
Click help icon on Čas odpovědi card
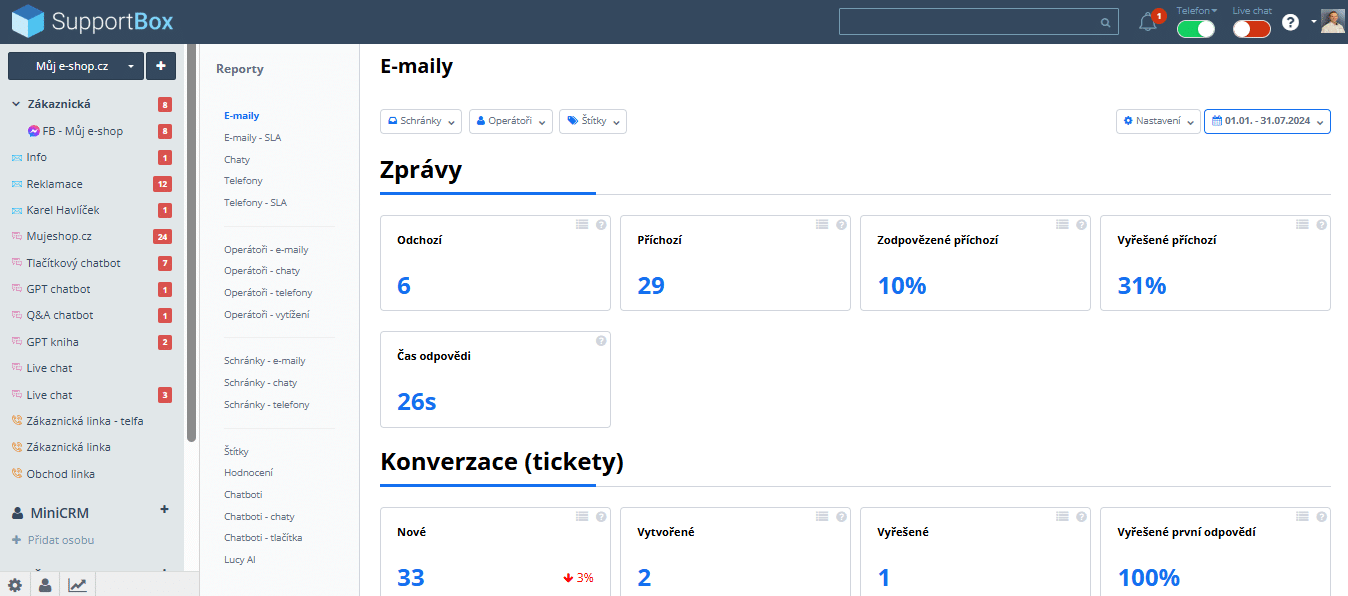pos(601,341)
